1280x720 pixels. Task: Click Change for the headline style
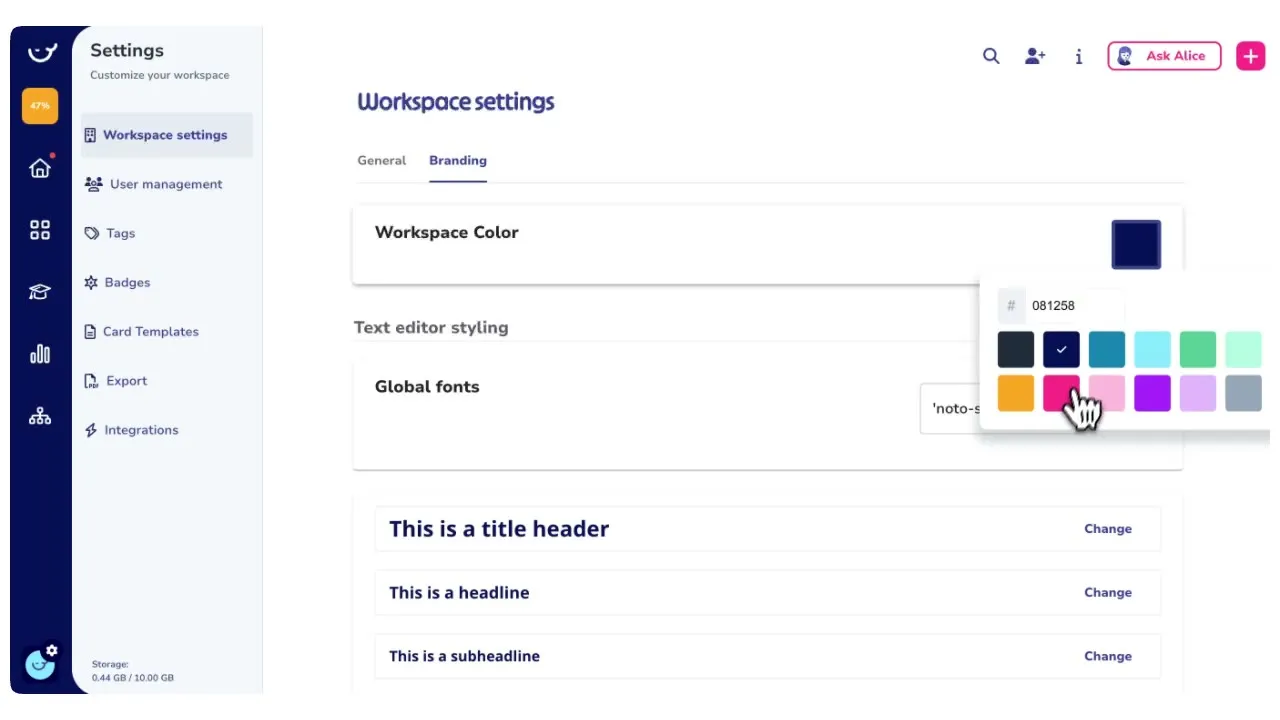click(x=1108, y=592)
